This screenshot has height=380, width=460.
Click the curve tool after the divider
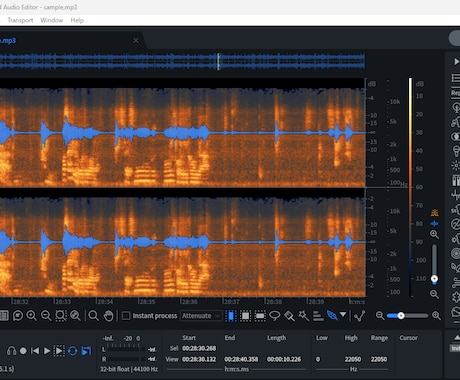pyautogui.click(x=360, y=315)
